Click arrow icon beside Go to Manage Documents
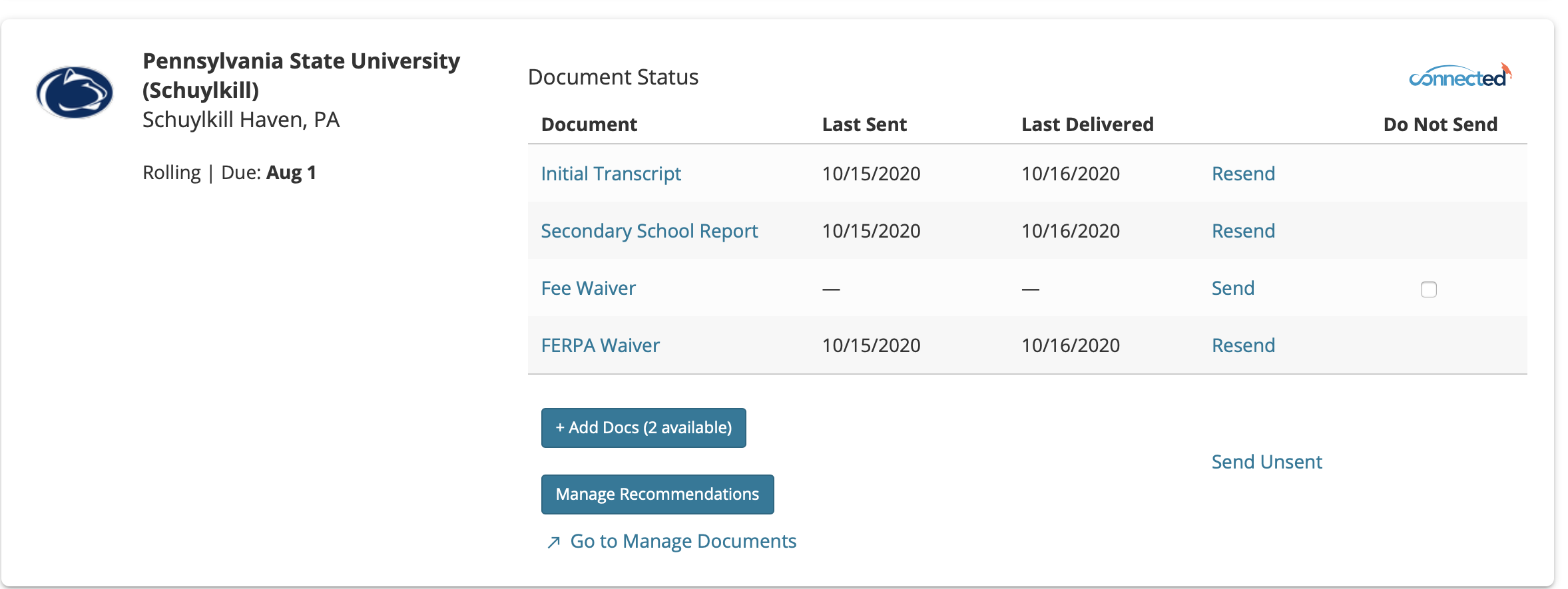The height and width of the screenshot is (589, 1568). (x=553, y=542)
